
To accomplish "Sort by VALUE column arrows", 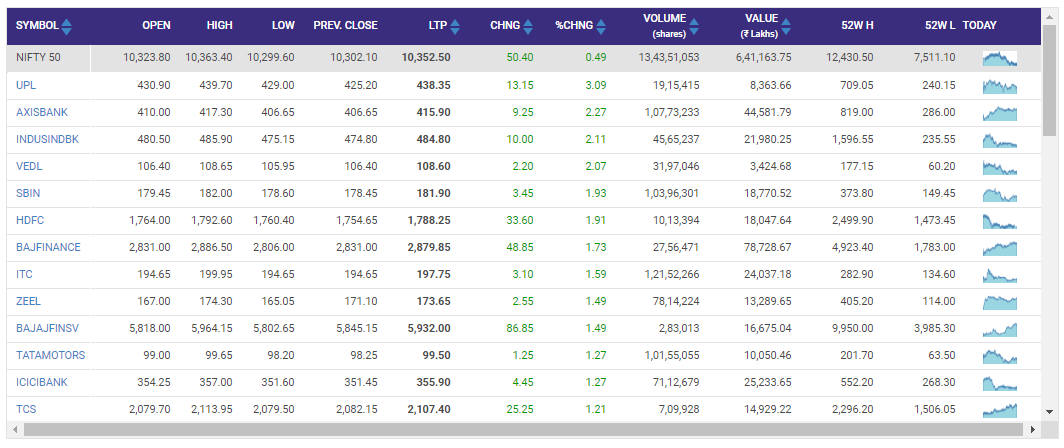I will pyautogui.click(x=786, y=26).
